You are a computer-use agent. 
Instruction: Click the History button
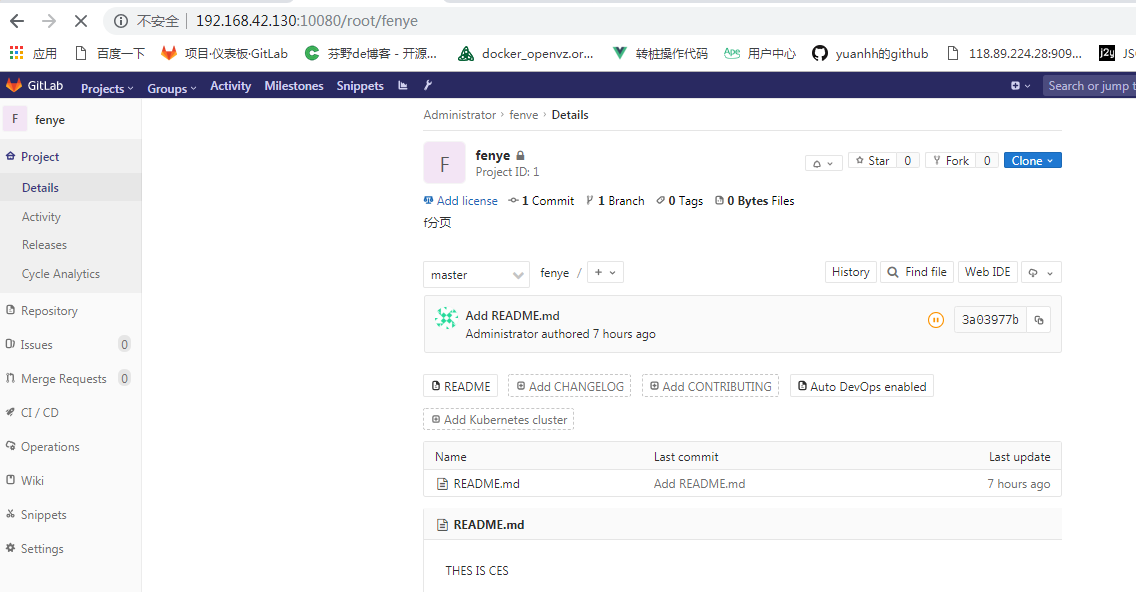[x=851, y=272]
